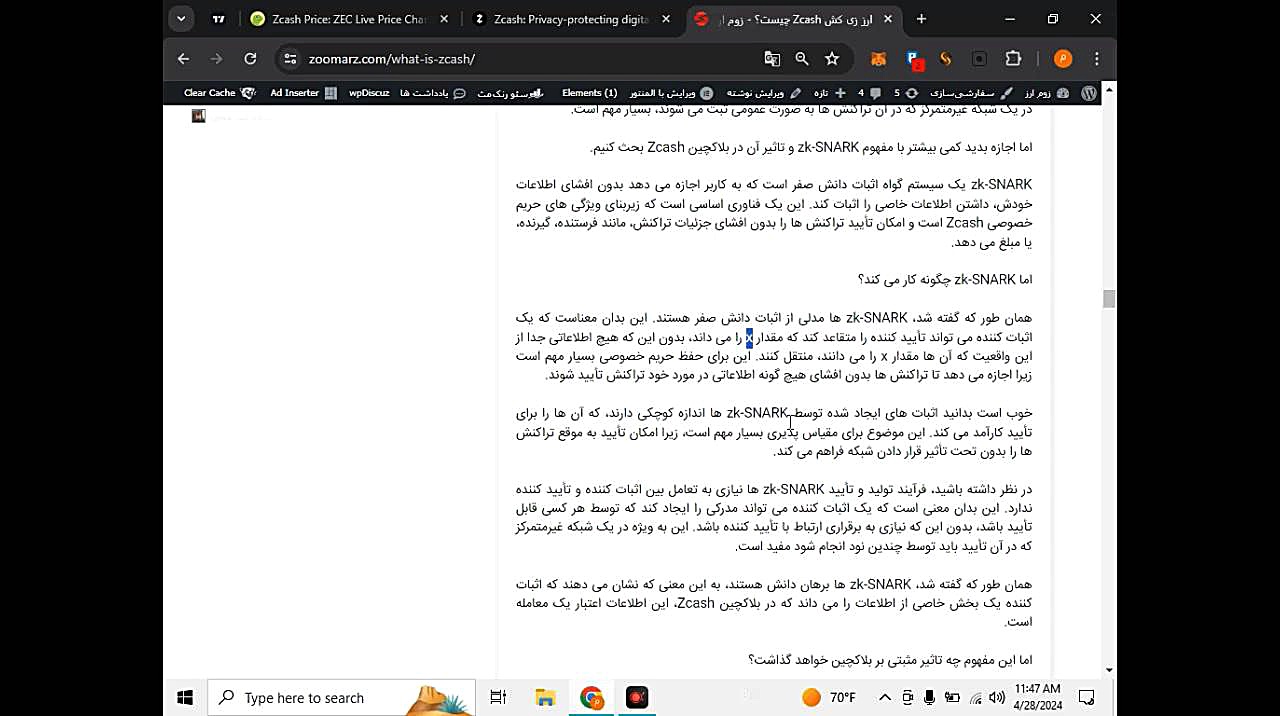Viewport: 1280px width, 716px height.
Task: Go back to the previous page
Action: tap(183, 59)
